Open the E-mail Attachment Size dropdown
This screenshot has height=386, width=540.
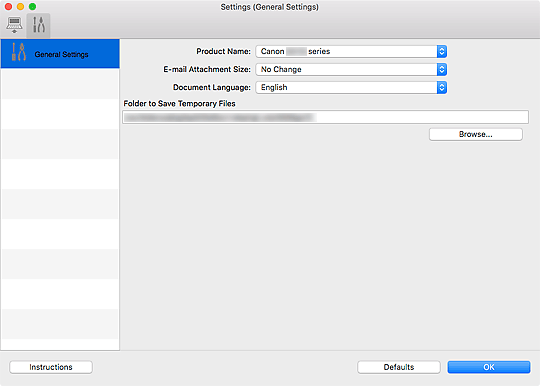click(351, 69)
